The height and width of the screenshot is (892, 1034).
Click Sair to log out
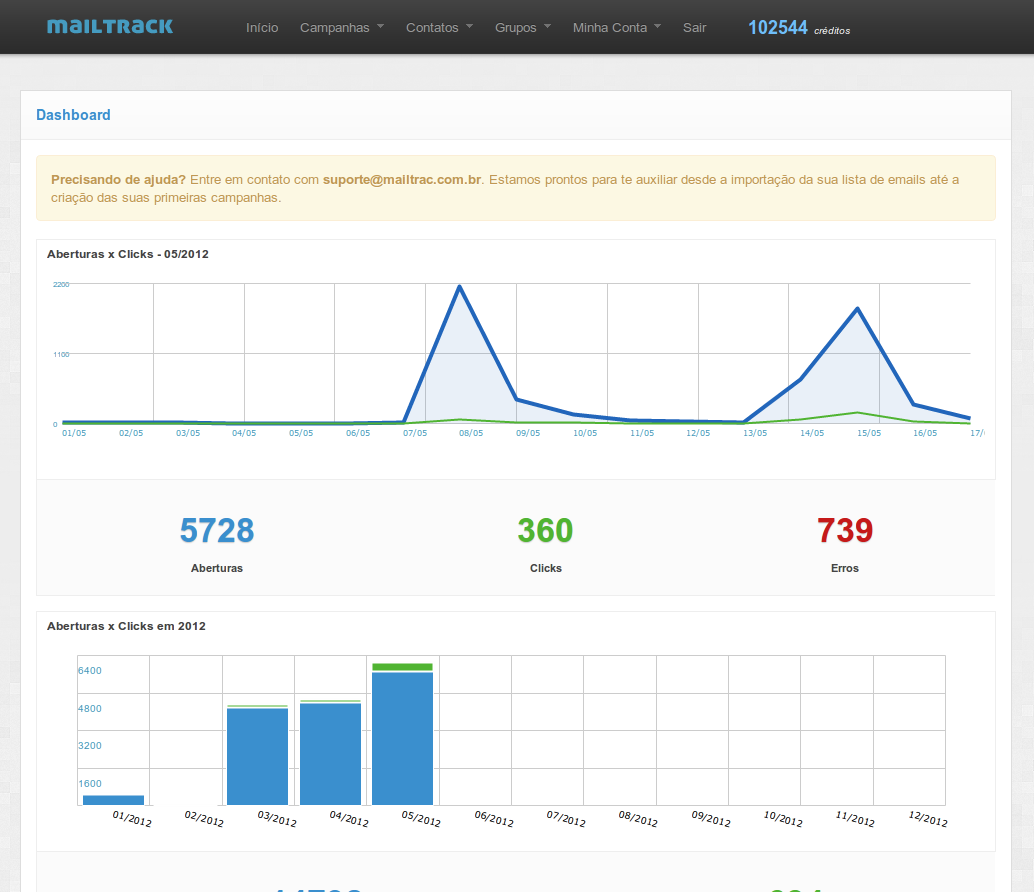click(694, 27)
